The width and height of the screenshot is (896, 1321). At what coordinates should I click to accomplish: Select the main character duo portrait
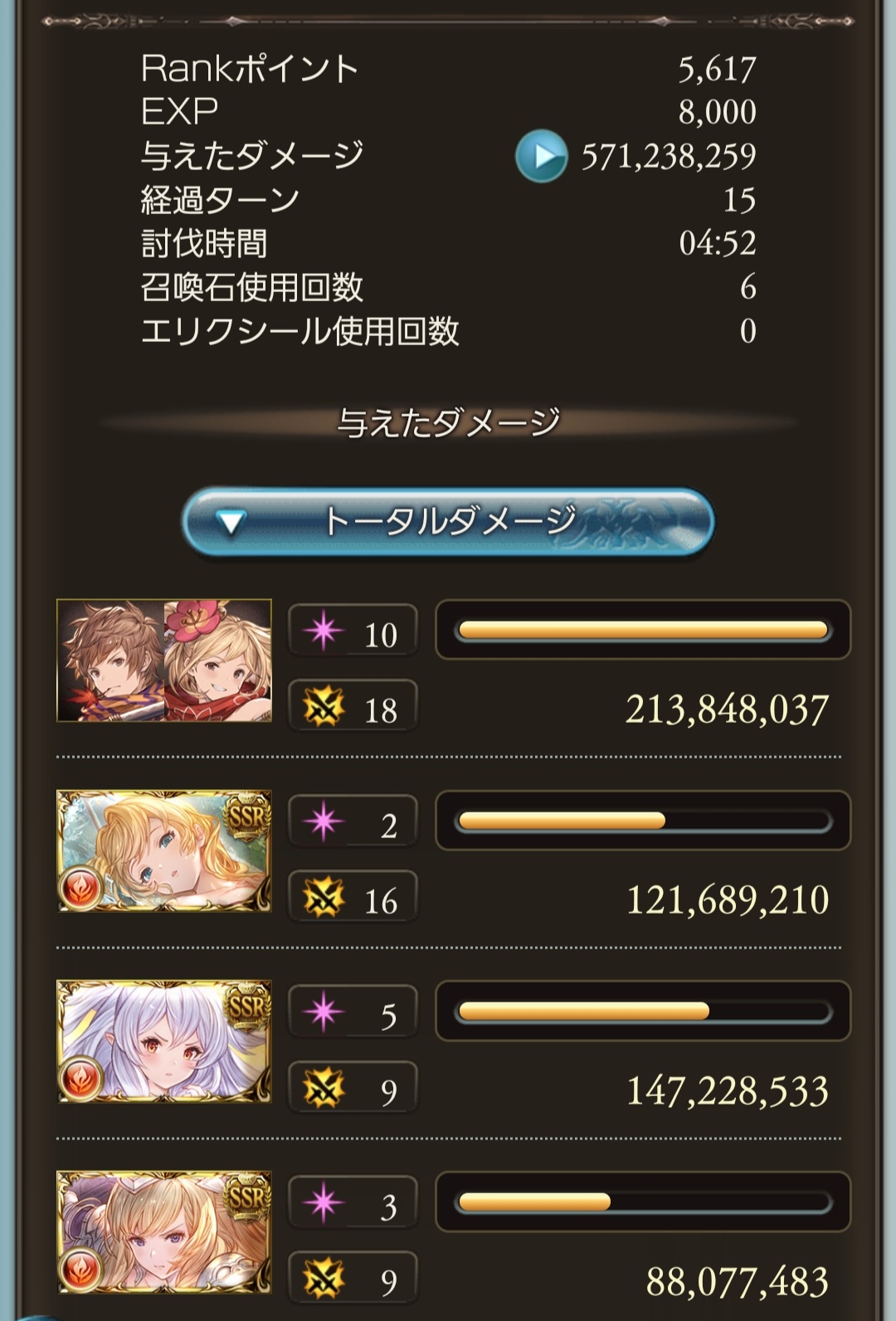(x=164, y=660)
